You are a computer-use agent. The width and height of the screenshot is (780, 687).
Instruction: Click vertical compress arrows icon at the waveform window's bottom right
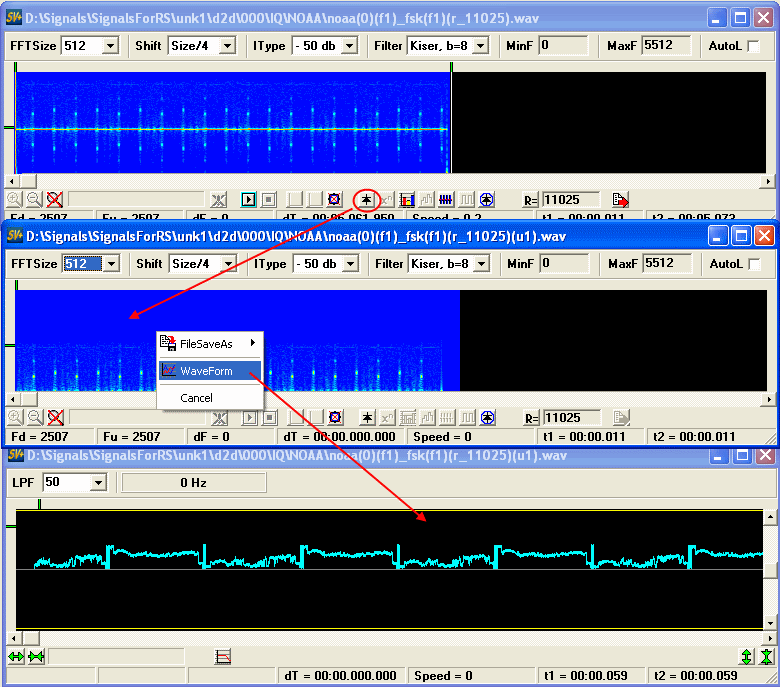pos(765,656)
